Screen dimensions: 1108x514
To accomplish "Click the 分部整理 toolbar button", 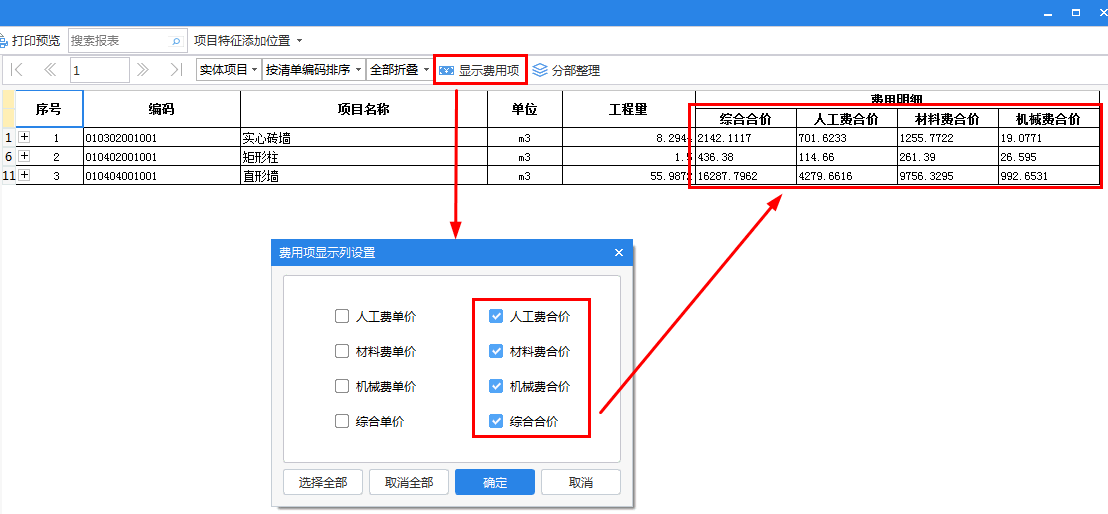I will click(x=566, y=70).
